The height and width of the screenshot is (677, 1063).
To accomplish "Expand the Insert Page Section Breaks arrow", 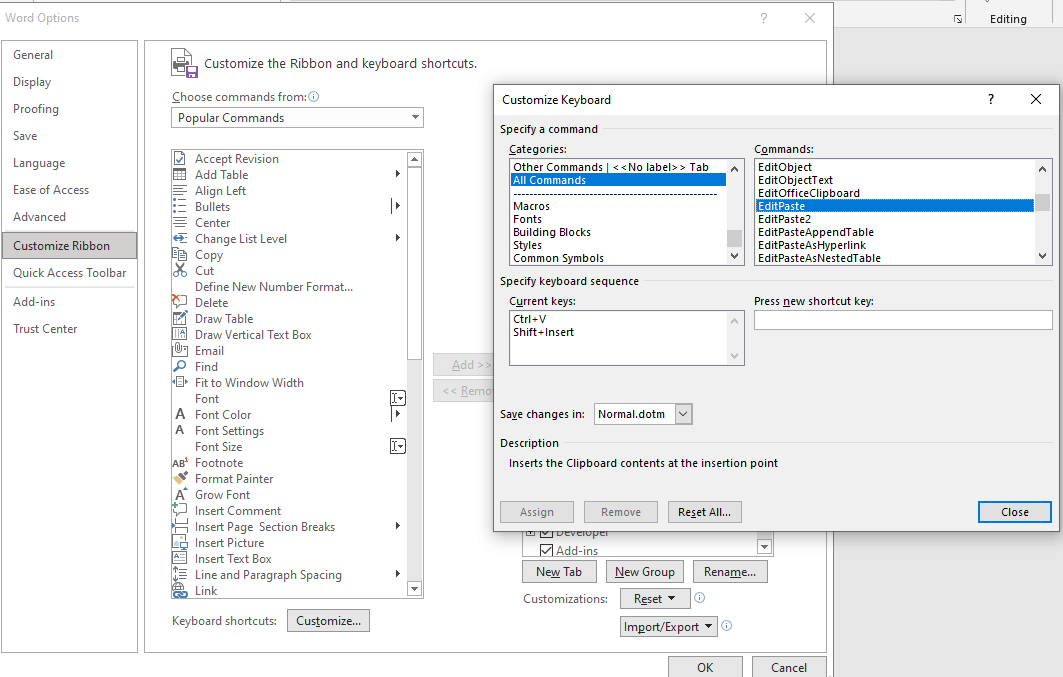I will pos(397,526).
